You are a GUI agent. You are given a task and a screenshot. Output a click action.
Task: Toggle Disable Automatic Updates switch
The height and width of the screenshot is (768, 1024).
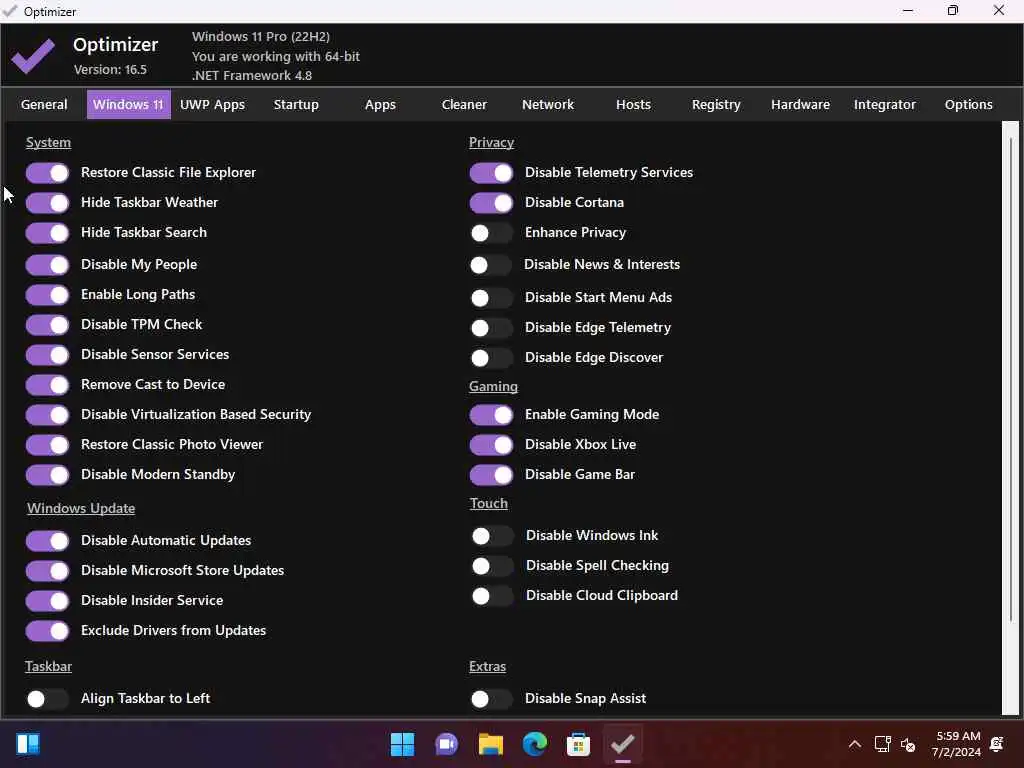point(47,541)
